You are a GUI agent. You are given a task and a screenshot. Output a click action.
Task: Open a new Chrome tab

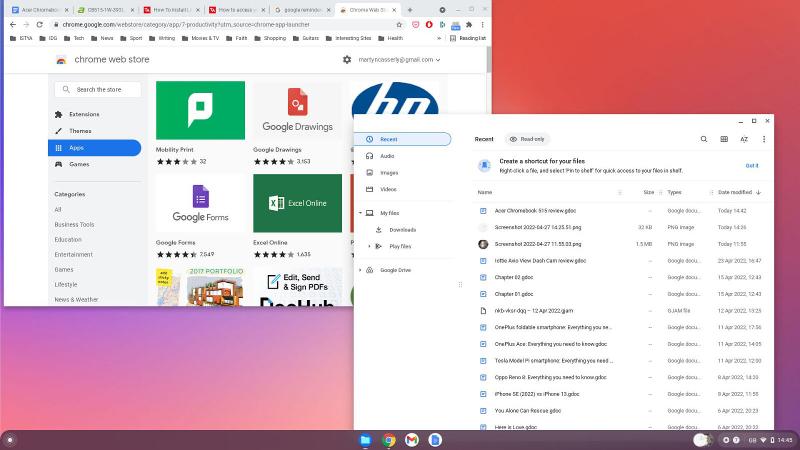coord(409,10)
